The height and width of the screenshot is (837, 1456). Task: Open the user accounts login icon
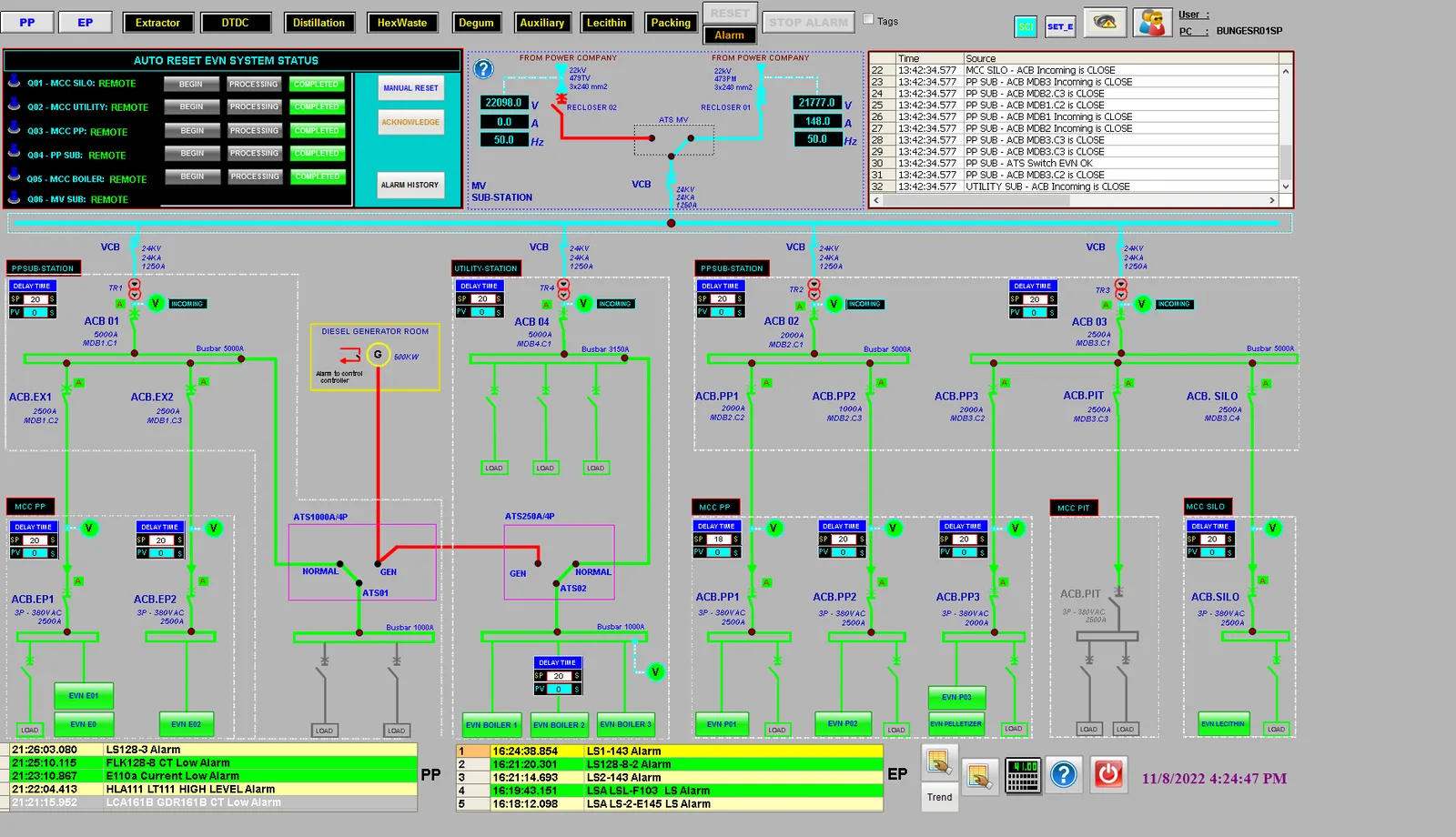(x=1152, y=23)
